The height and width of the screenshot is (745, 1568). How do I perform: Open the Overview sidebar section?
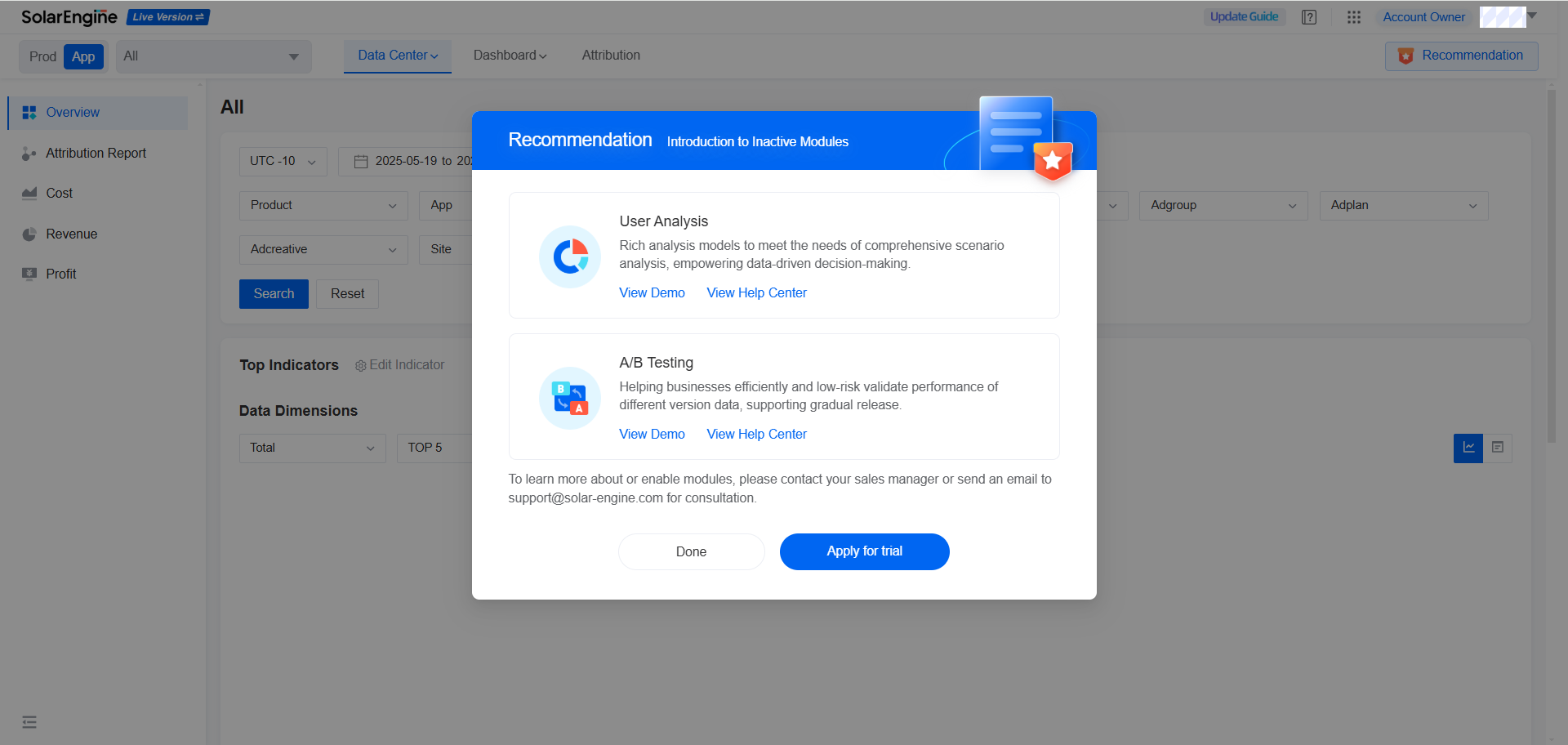[72, 112]
